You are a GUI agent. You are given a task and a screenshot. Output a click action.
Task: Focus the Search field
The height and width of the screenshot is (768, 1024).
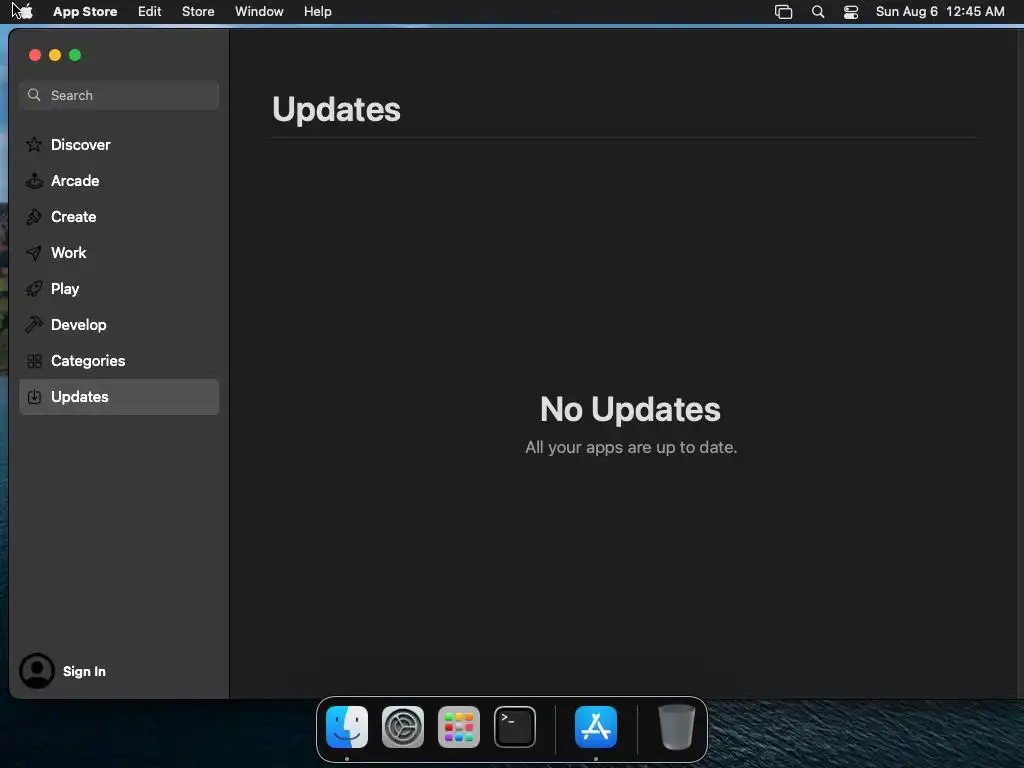point(119,95)
